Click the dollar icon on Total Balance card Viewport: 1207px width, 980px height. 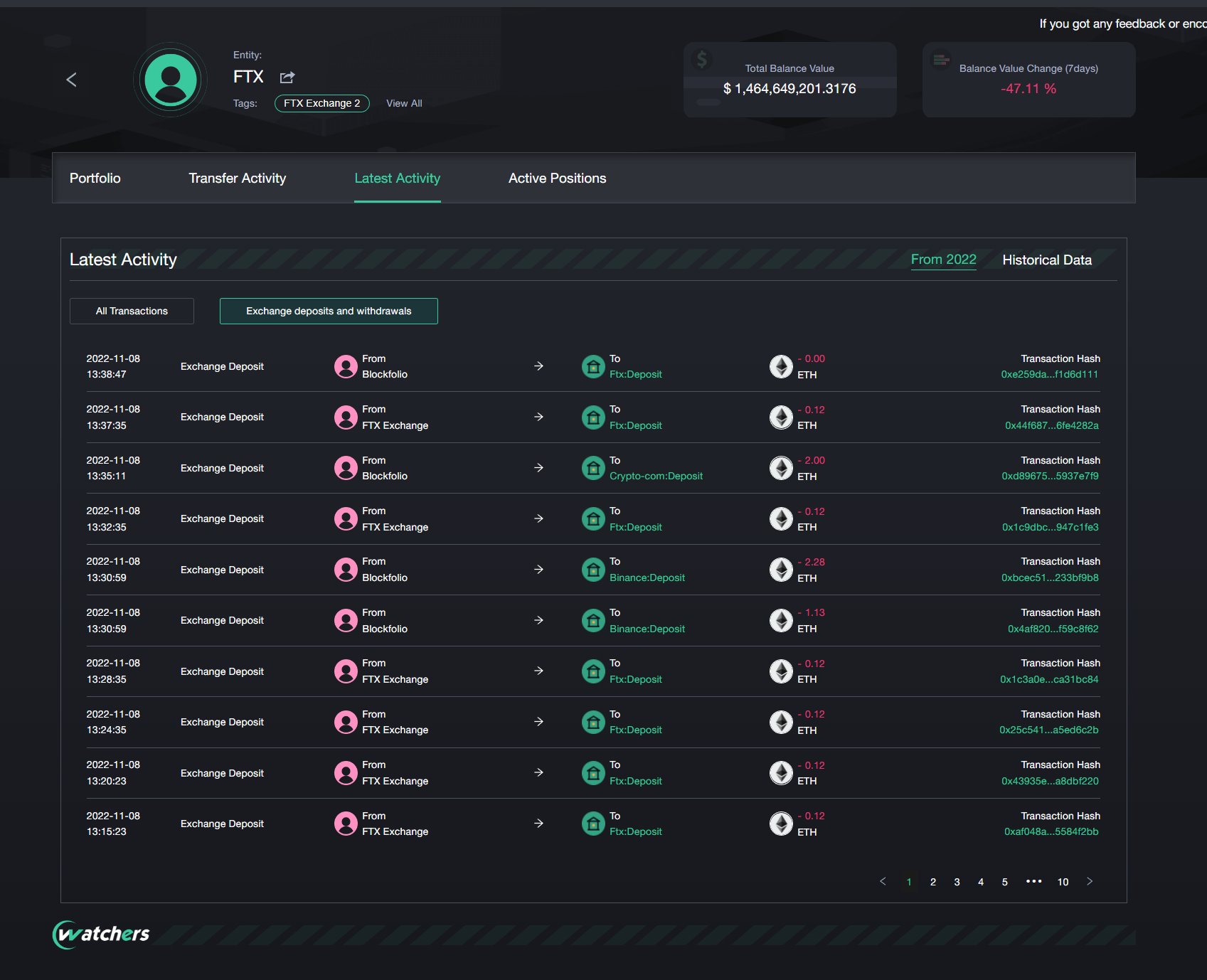[703, 60]
